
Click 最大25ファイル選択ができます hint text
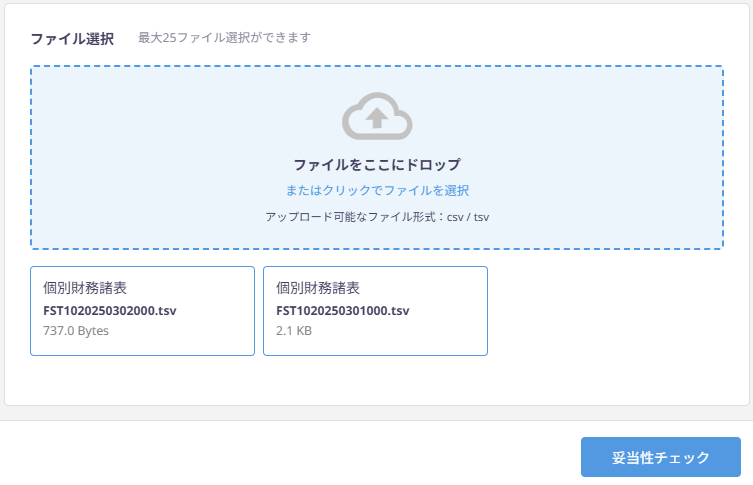[x=224, y=37]
